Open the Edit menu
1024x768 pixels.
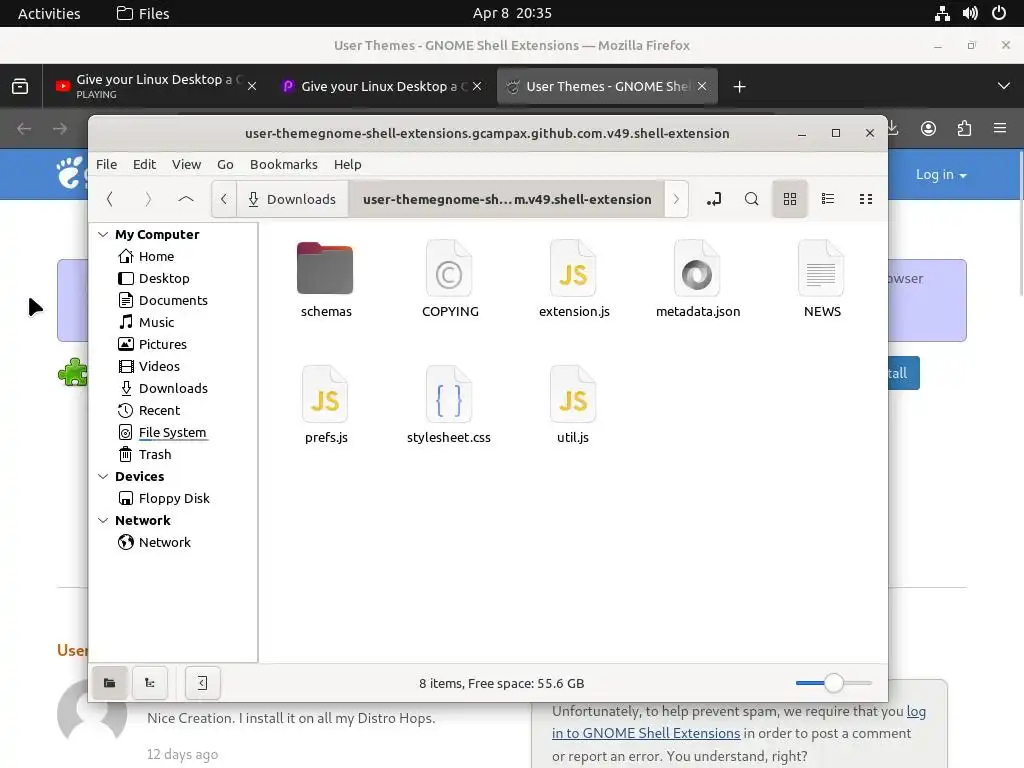[x=144, y=165]
